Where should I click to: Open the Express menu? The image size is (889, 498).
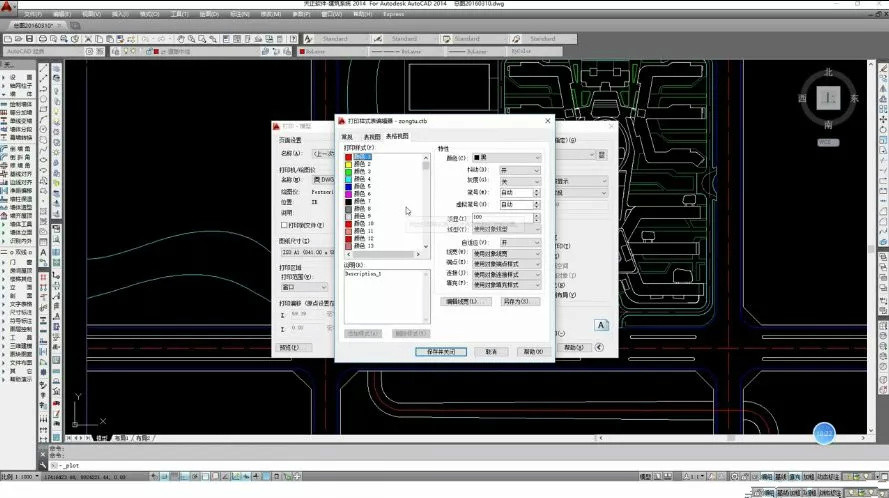pyautogui.click(x=394, y=15)
